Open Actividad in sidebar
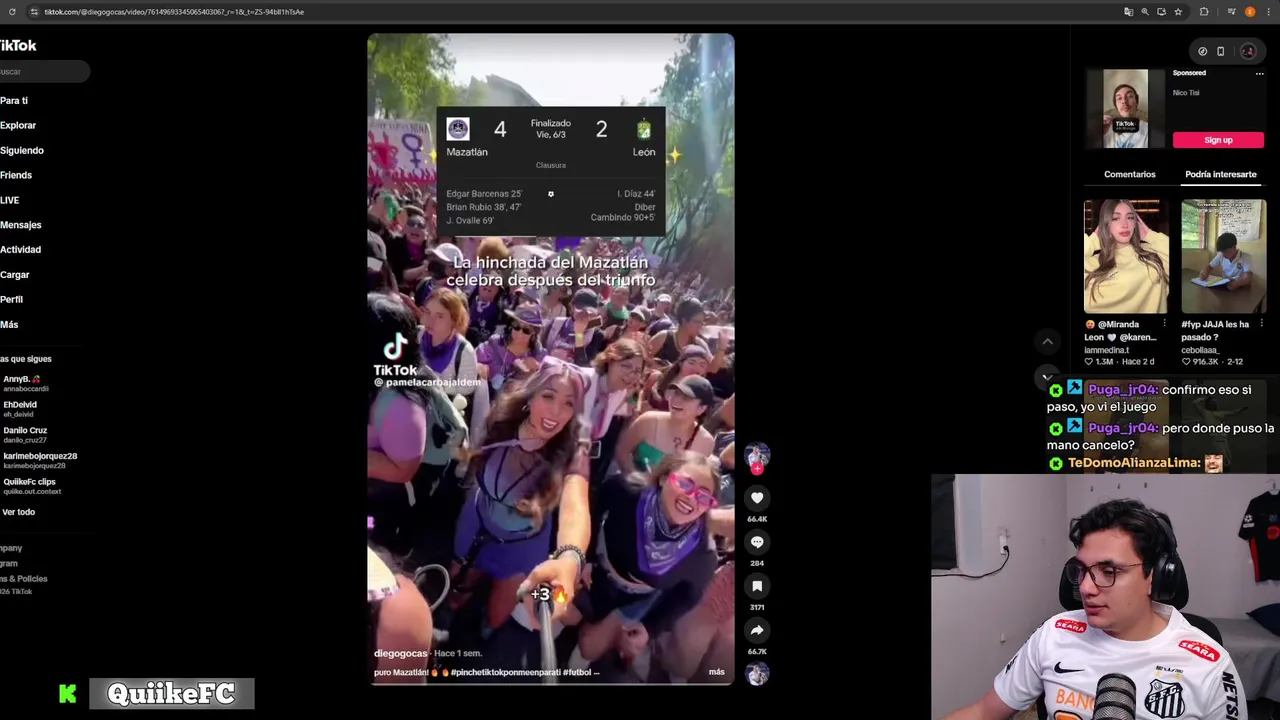This screenshot has width=1280, height=720. pos(20,250)
